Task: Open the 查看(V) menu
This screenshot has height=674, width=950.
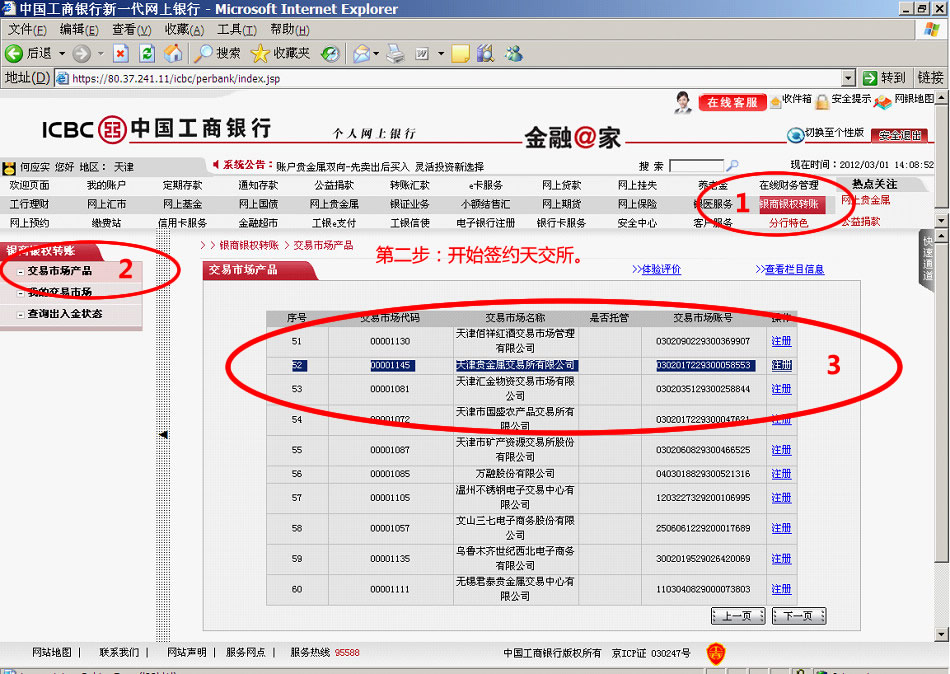Action: tap(131, 30)
